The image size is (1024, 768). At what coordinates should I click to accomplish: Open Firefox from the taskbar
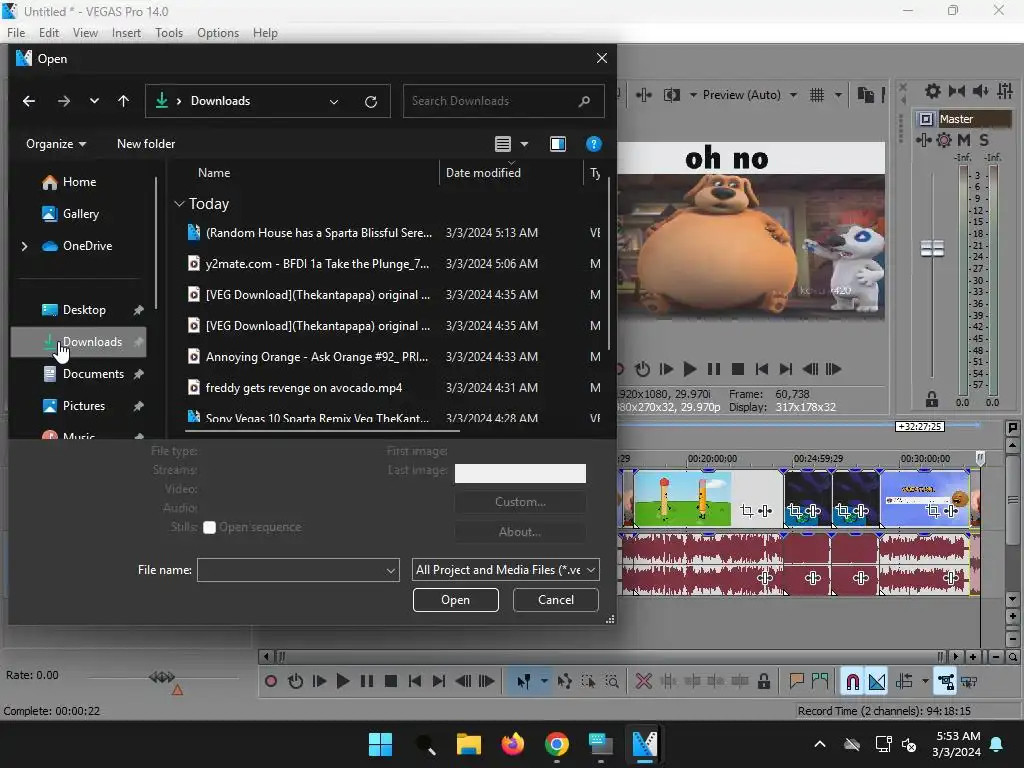(x=513, y=744)
